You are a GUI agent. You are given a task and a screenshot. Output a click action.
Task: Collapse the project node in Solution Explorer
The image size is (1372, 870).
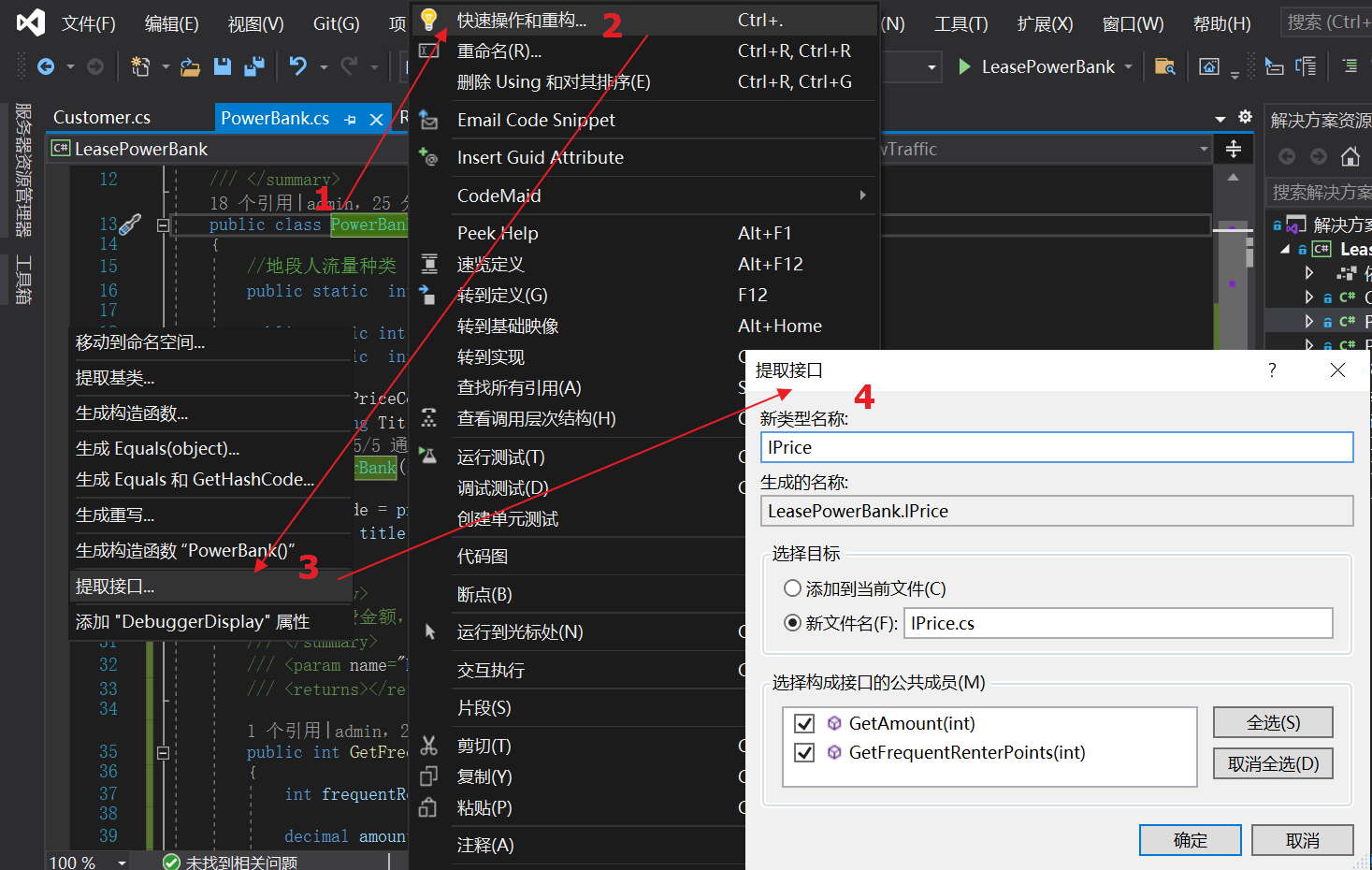1285,249
